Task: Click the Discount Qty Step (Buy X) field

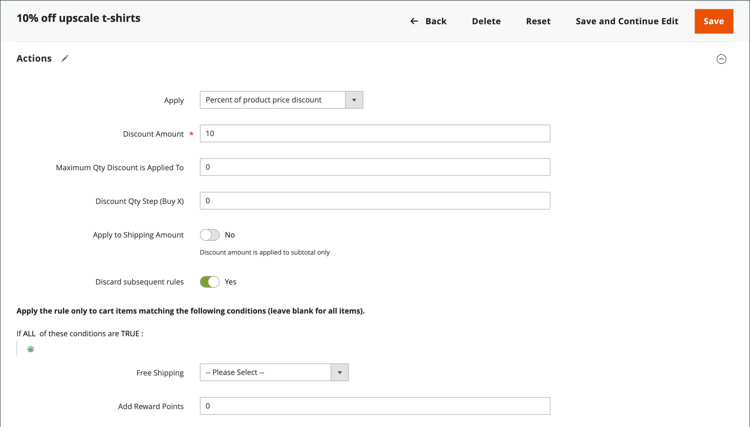Action: click(375, 201)
